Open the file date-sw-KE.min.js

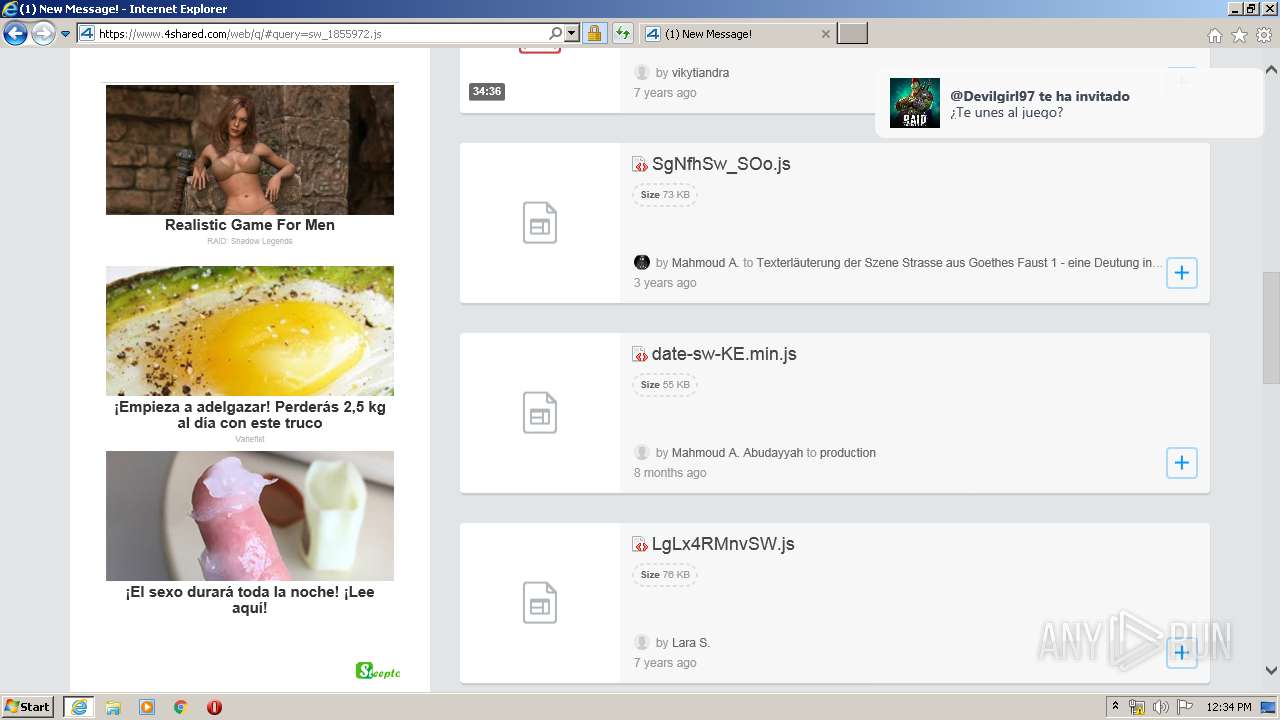(x=724, y=354)
